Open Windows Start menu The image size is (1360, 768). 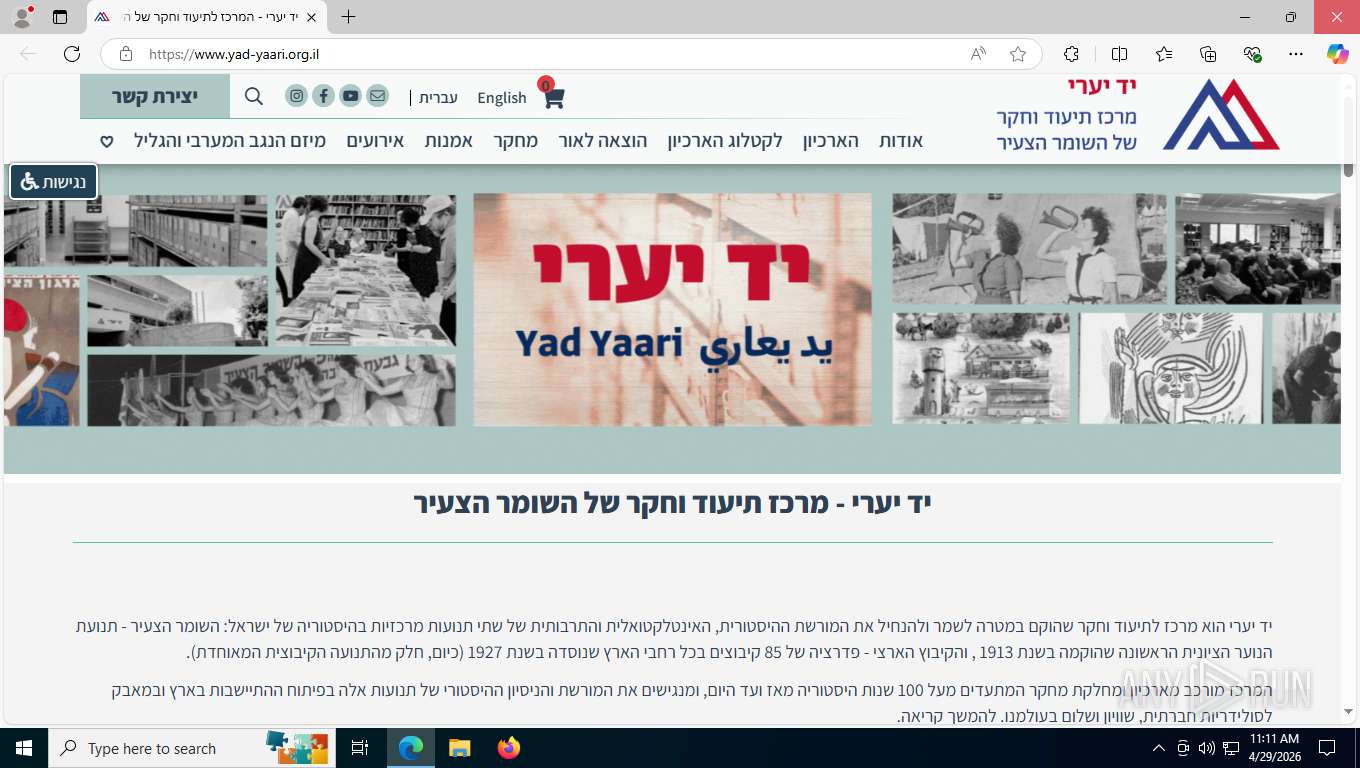24,748
